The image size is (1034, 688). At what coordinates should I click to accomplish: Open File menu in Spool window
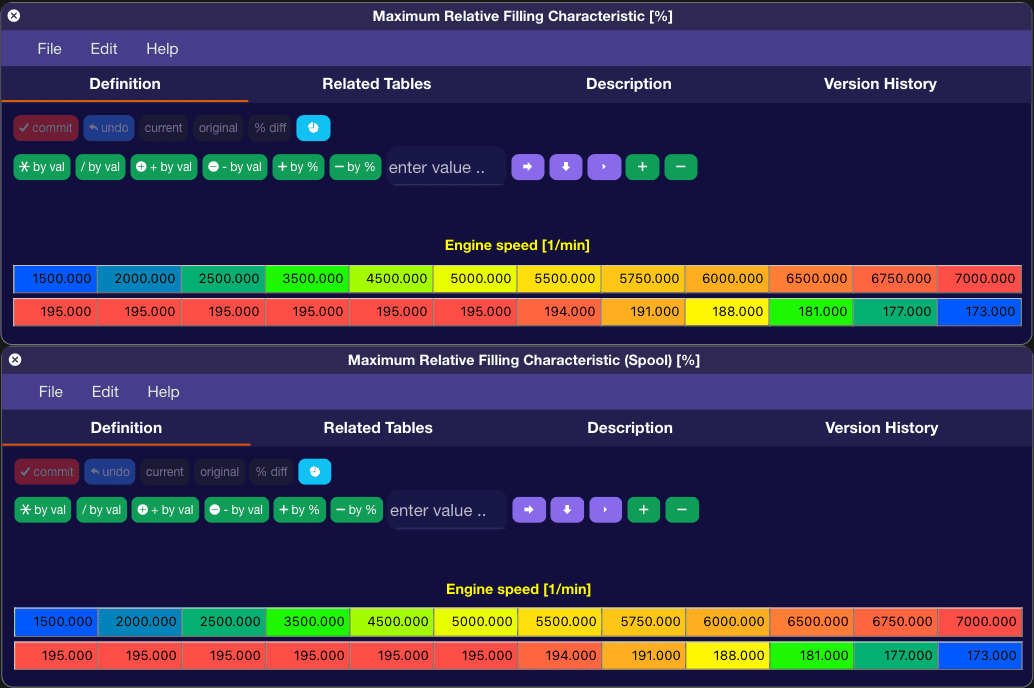point(51,392)
